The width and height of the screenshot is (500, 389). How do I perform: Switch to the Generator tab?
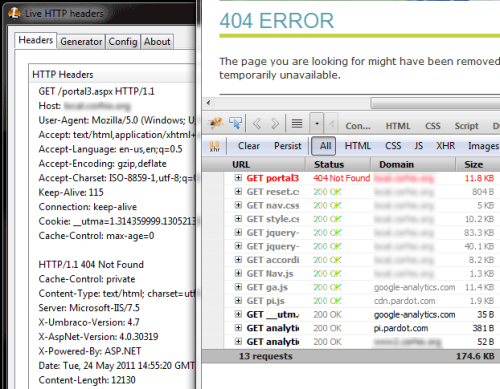(x=81, y=42)
